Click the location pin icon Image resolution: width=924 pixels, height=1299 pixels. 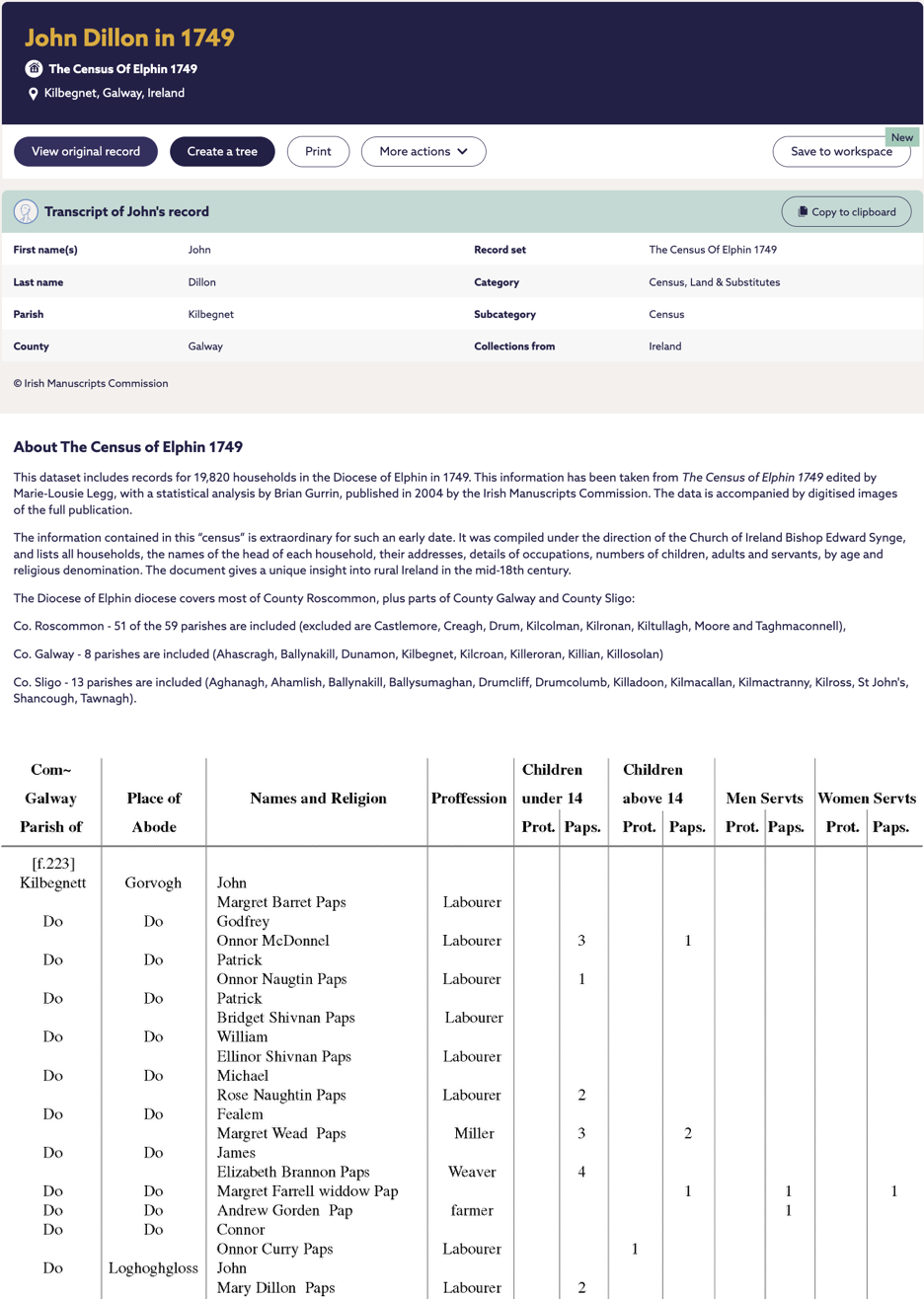(34, 94)
